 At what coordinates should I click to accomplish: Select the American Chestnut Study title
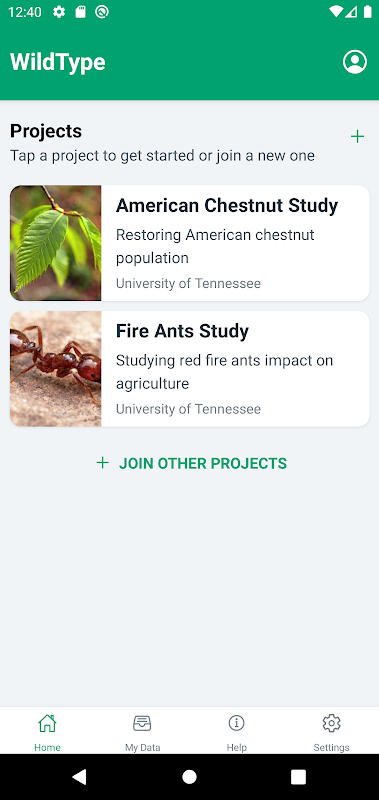tap(227, 206)
